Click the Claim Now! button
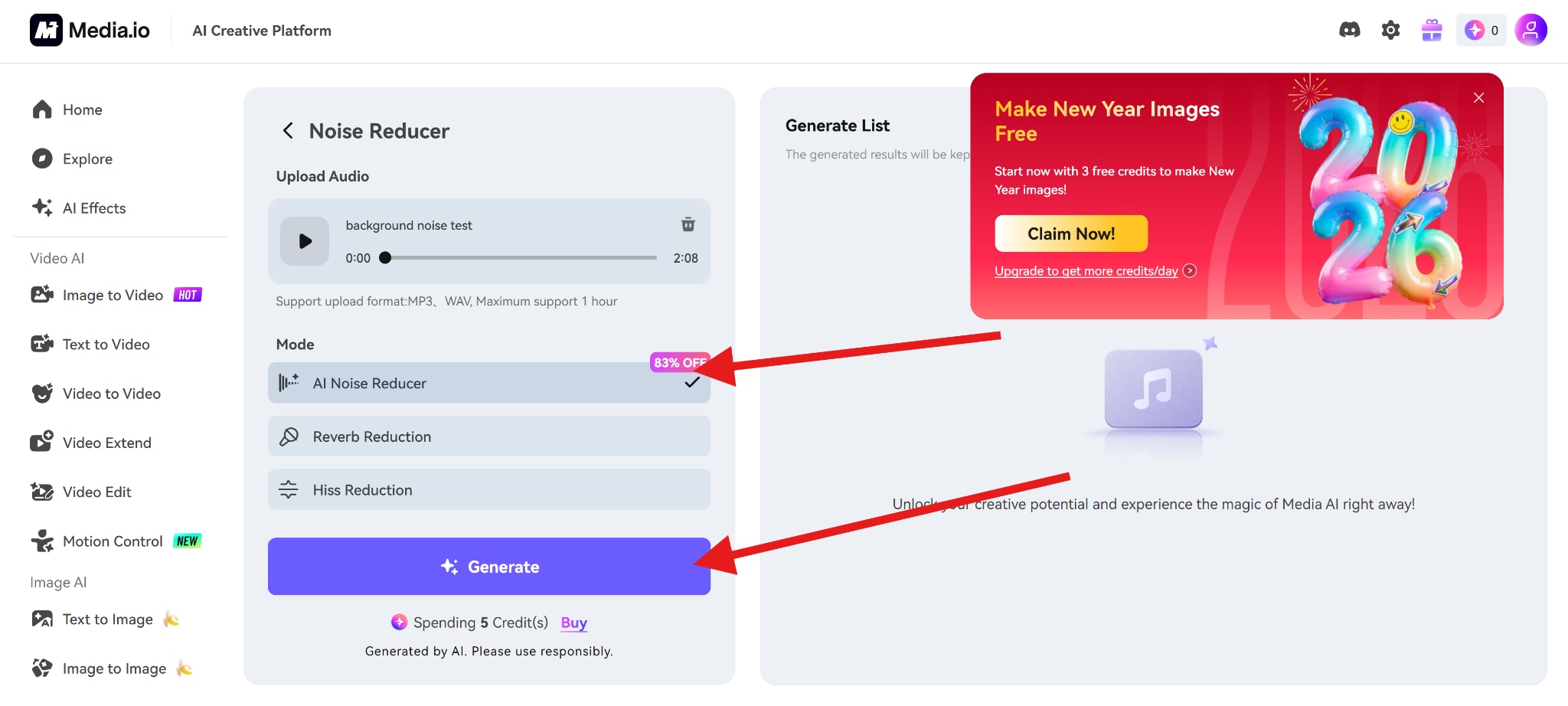1568x706 pixels. [1070, 234]
